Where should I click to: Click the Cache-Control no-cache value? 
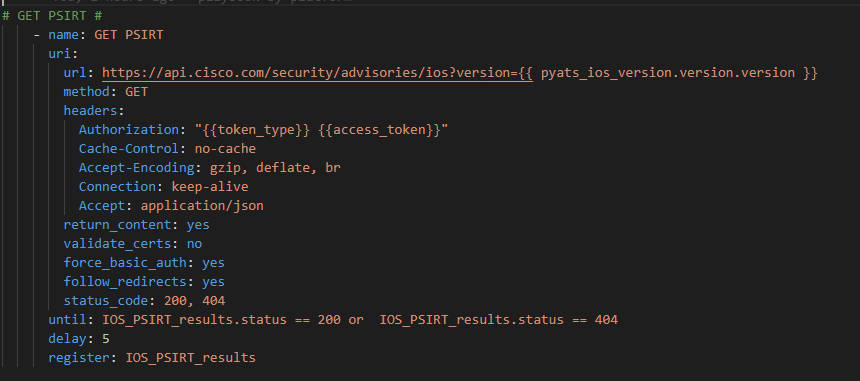pyautogui.click(x=225, y=149)
